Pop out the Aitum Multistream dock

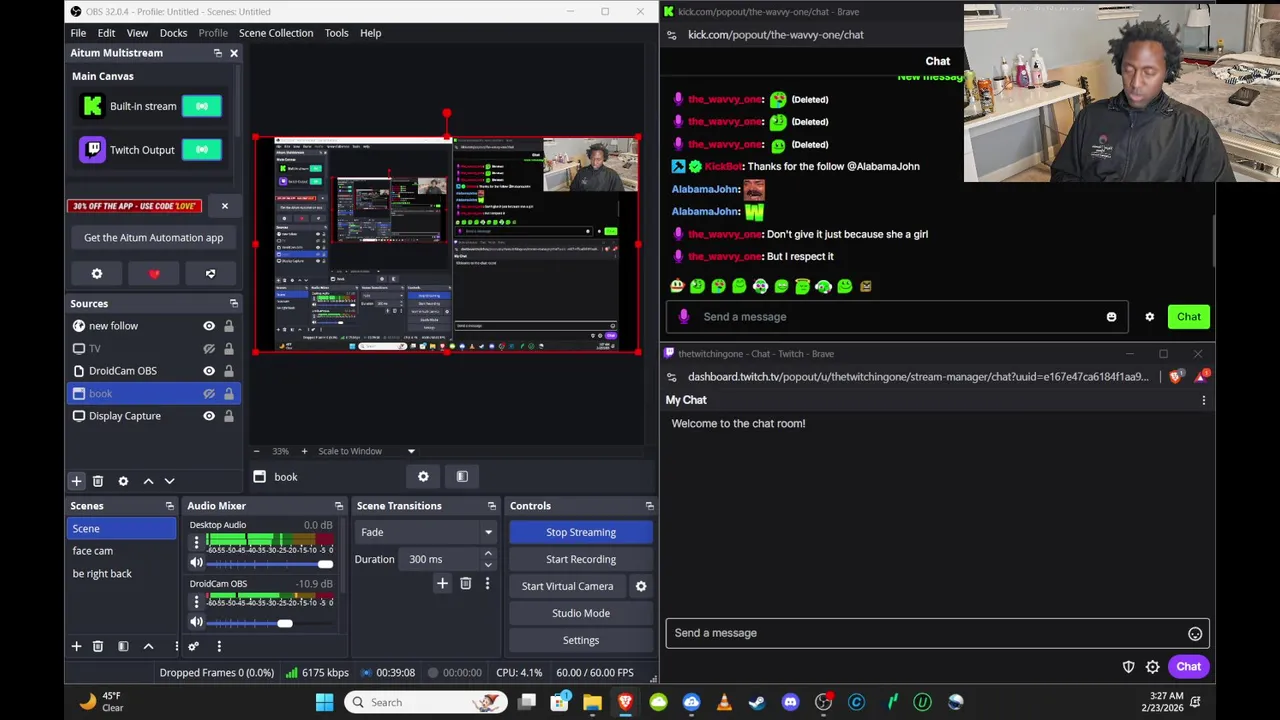tap(217, 53)
